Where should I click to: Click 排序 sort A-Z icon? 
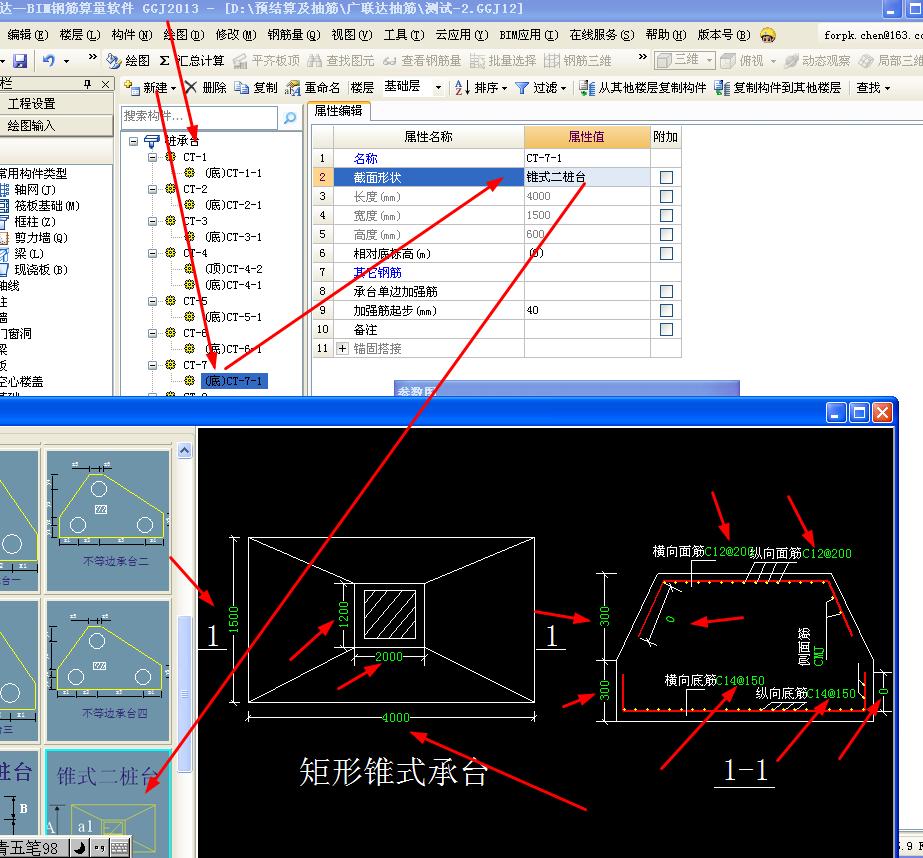coord(462,88)
